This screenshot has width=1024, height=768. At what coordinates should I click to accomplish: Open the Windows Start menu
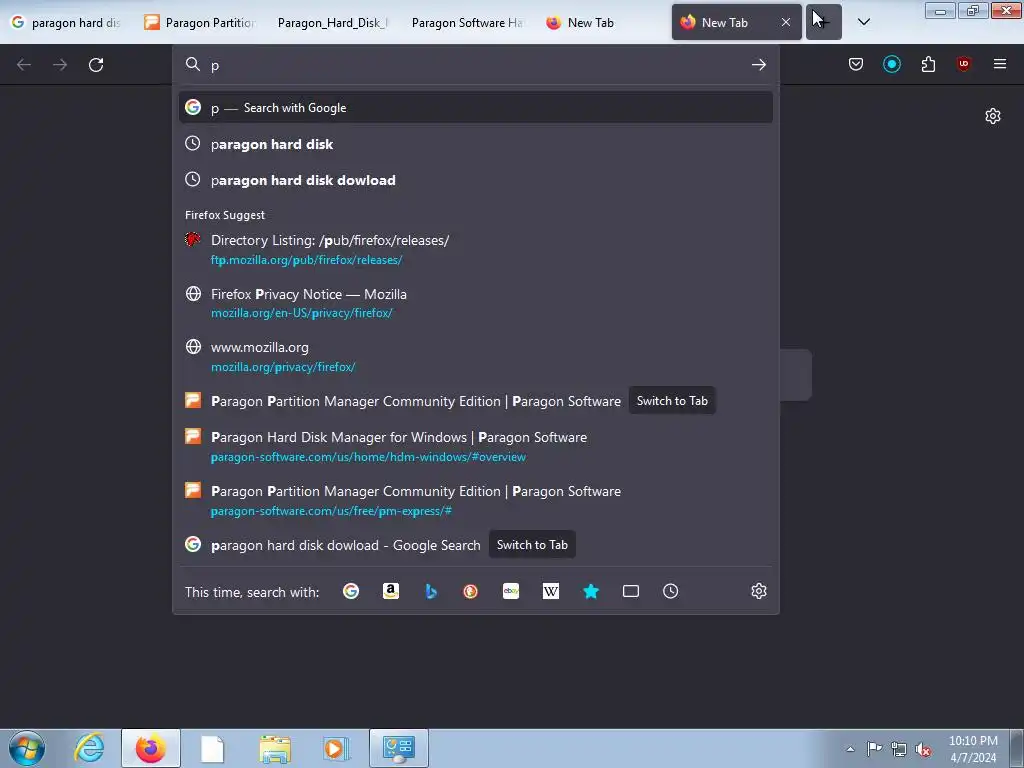point(27,748)
